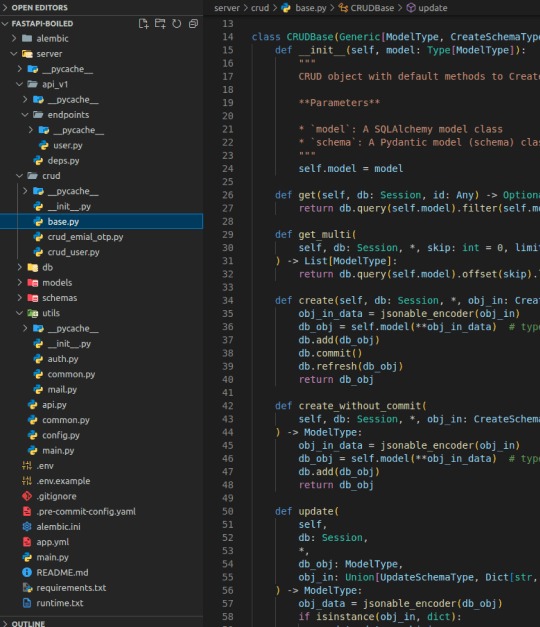Image resolution: width=540 pixels, height=627 pixels.
Task: Click the New Folder icon in explorer header
Action: click(160, 24)
